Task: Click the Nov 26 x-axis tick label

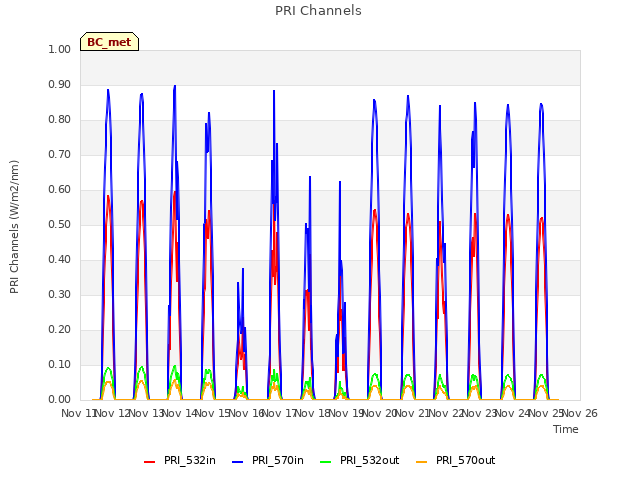Action: (x=580, y=413)
